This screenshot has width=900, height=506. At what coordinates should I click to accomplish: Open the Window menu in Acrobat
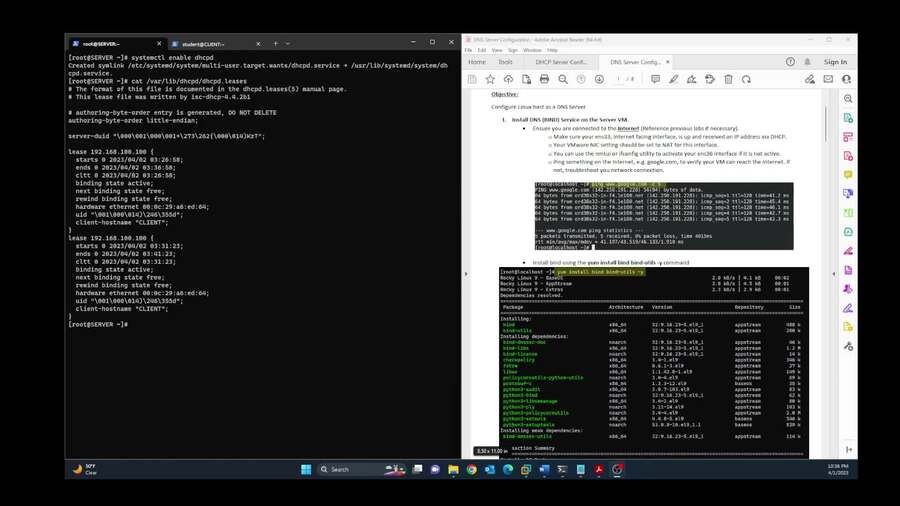[x=532, y=49]
